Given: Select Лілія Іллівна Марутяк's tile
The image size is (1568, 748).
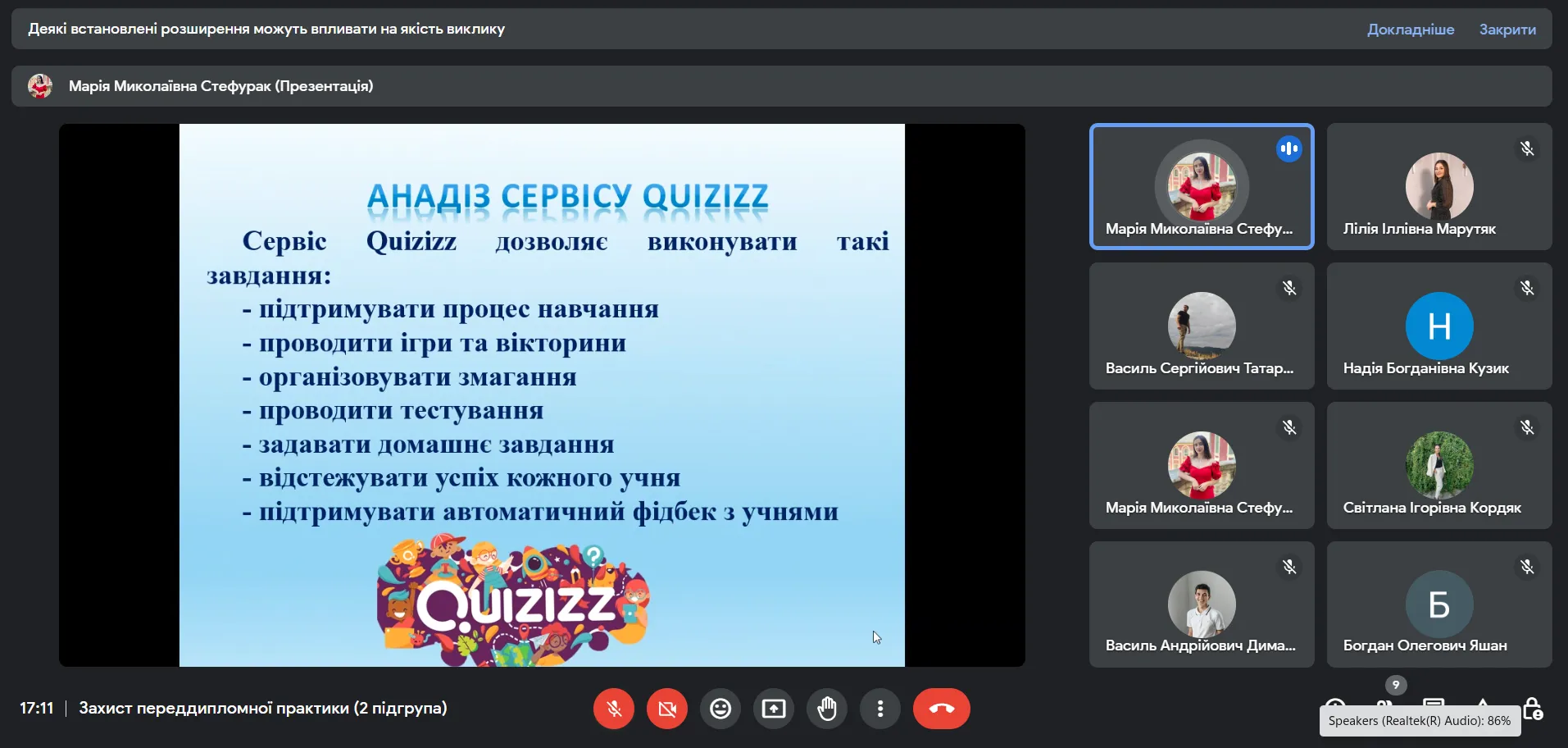Looking at the screenshot, I should (1439, 186).
